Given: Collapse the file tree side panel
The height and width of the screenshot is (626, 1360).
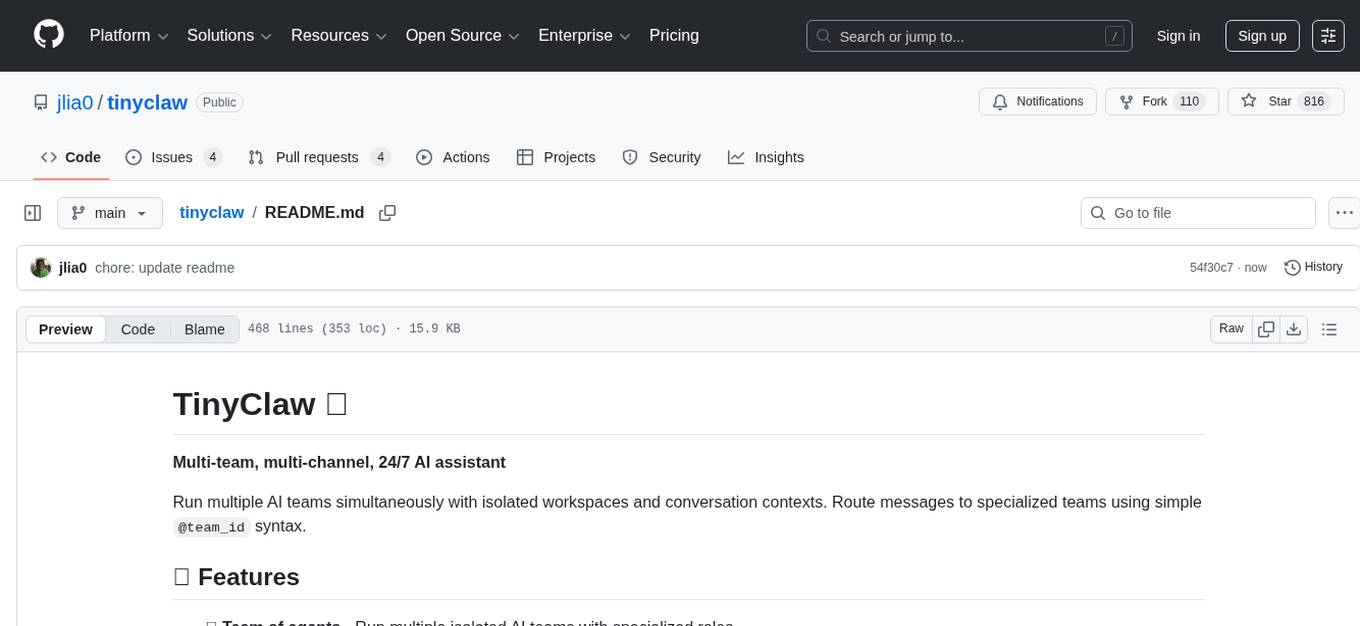Looking at the screenshot, I should click(x=32, y=213).
